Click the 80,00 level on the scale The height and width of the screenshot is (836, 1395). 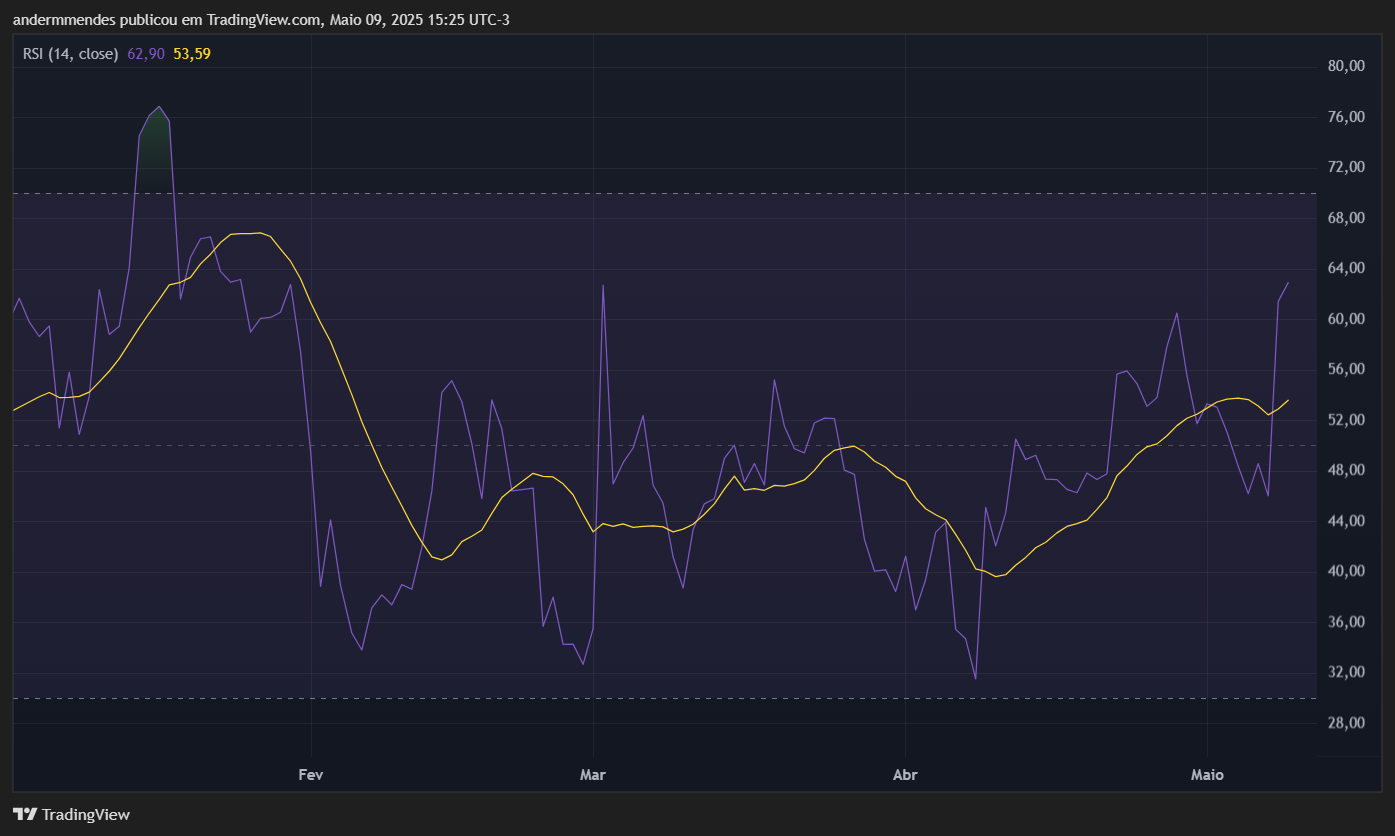1346,66
